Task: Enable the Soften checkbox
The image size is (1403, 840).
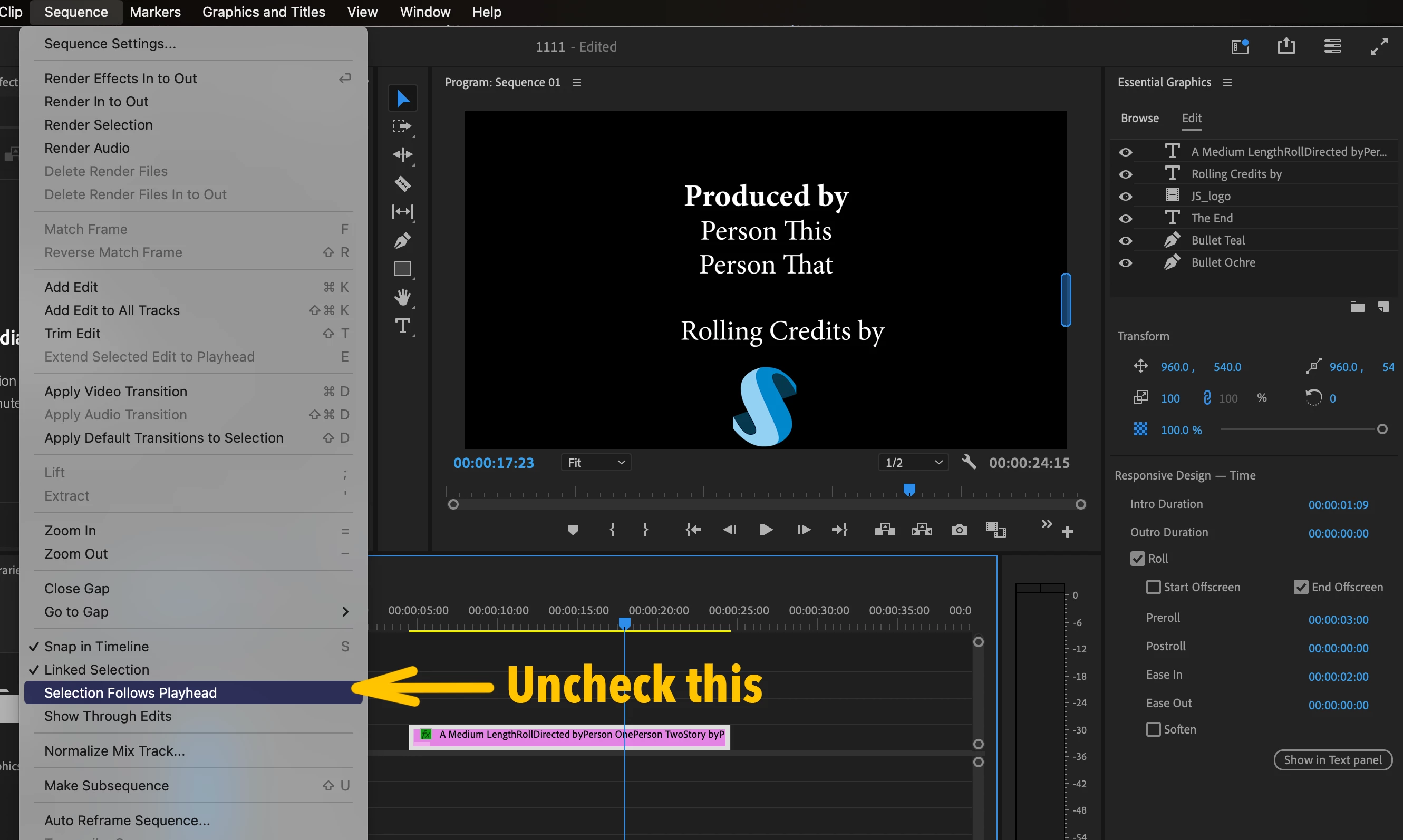Action: 1153,729
